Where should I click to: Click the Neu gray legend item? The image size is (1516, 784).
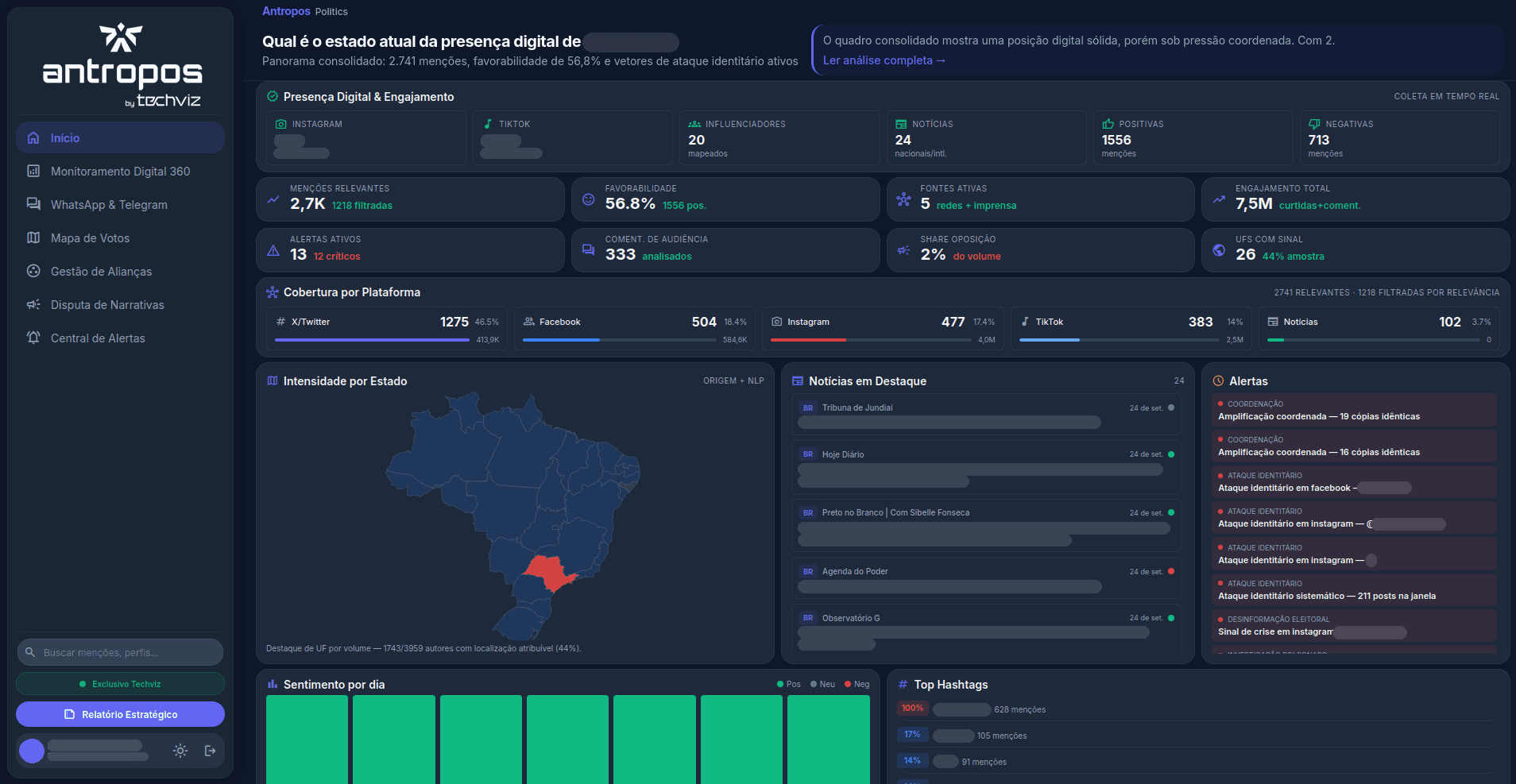point(822,684)
